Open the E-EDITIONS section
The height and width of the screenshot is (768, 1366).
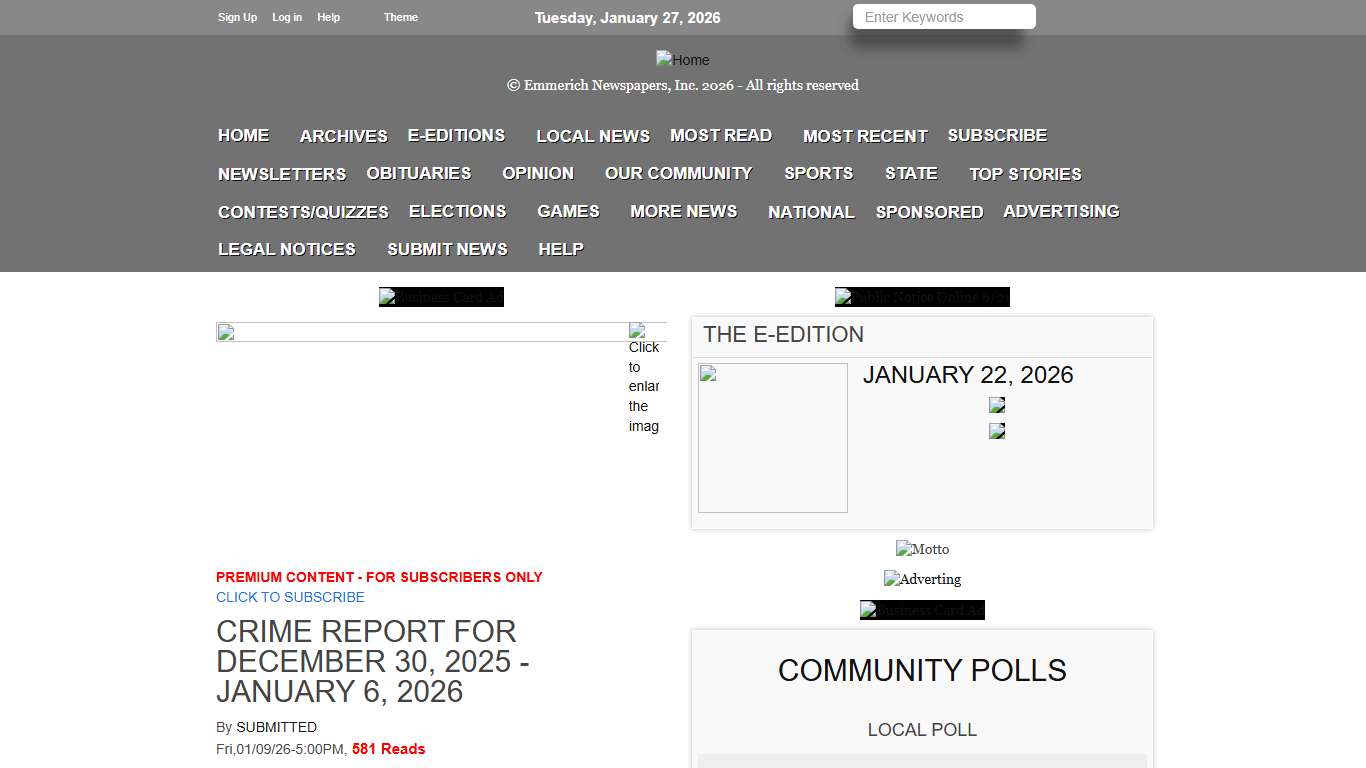[x=456, y=135]
